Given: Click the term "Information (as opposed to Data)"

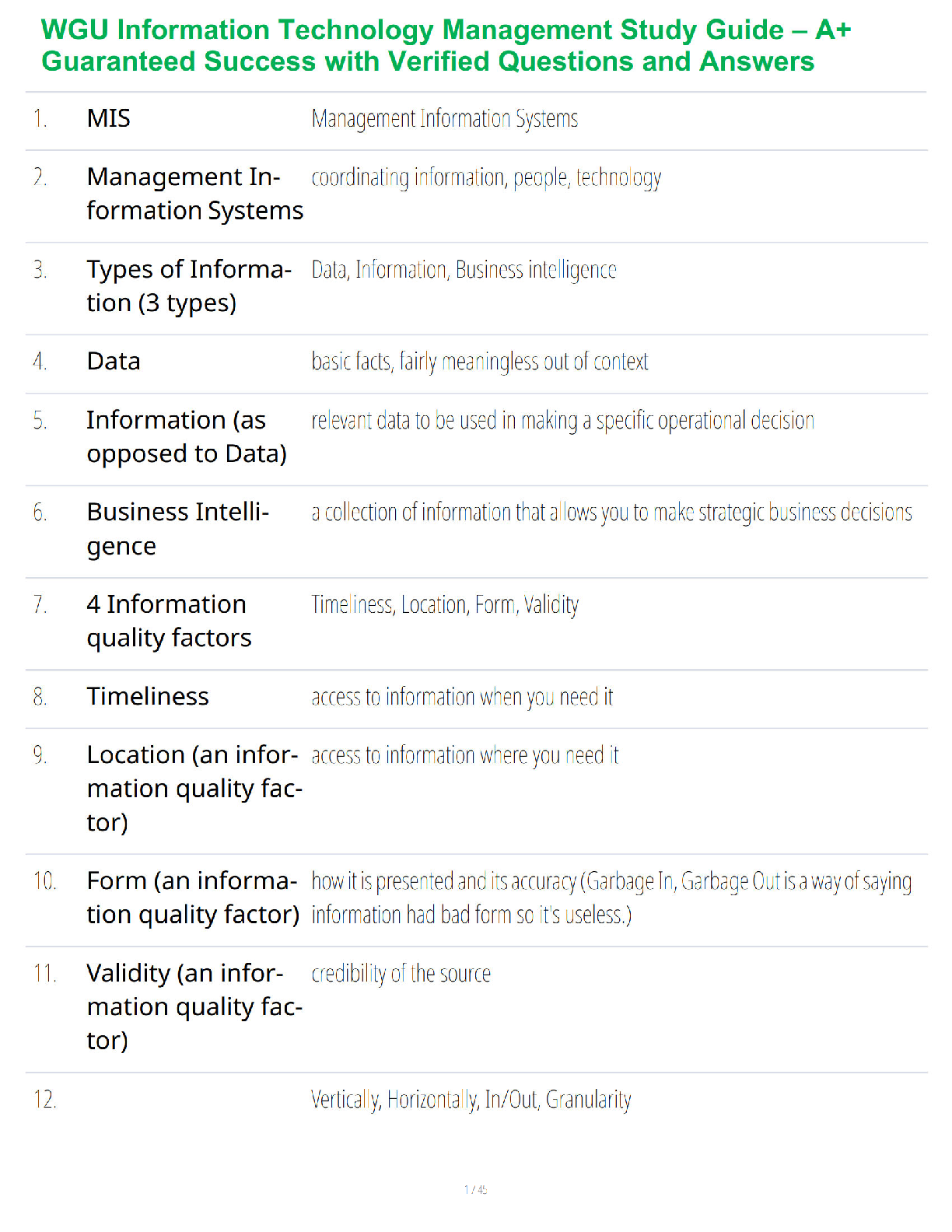Looking at the screenshot, I should [x=187, y=437].
